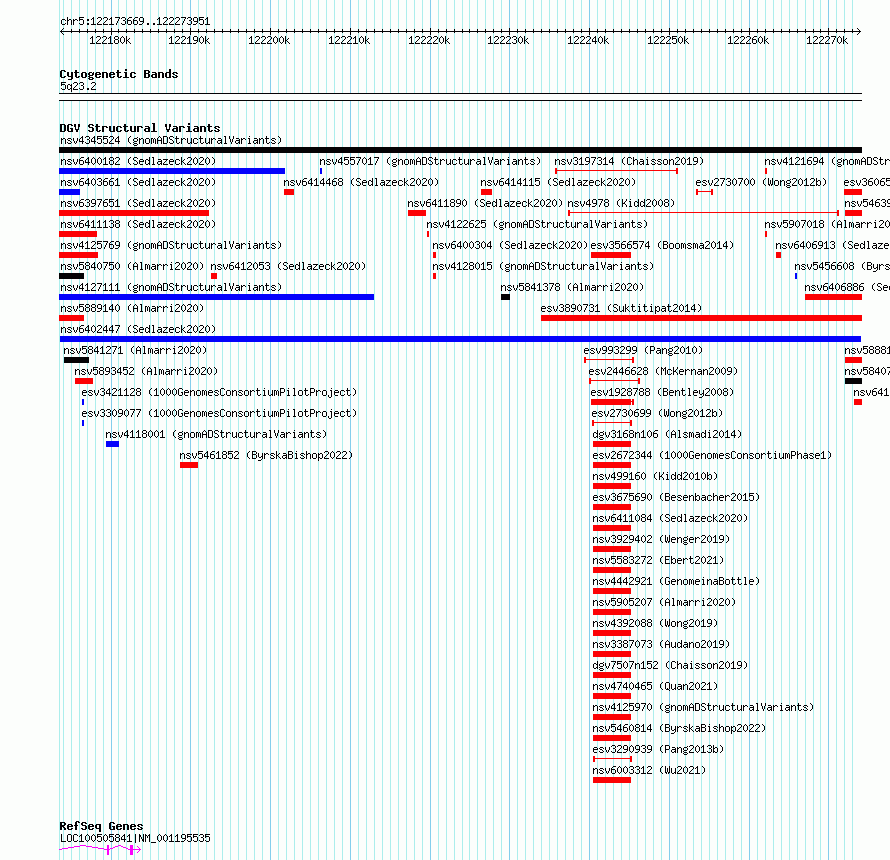Click the nsv6414115 Sedlazeck2020 label
Viewport: 890px width, 860px height.
(558, 182)
